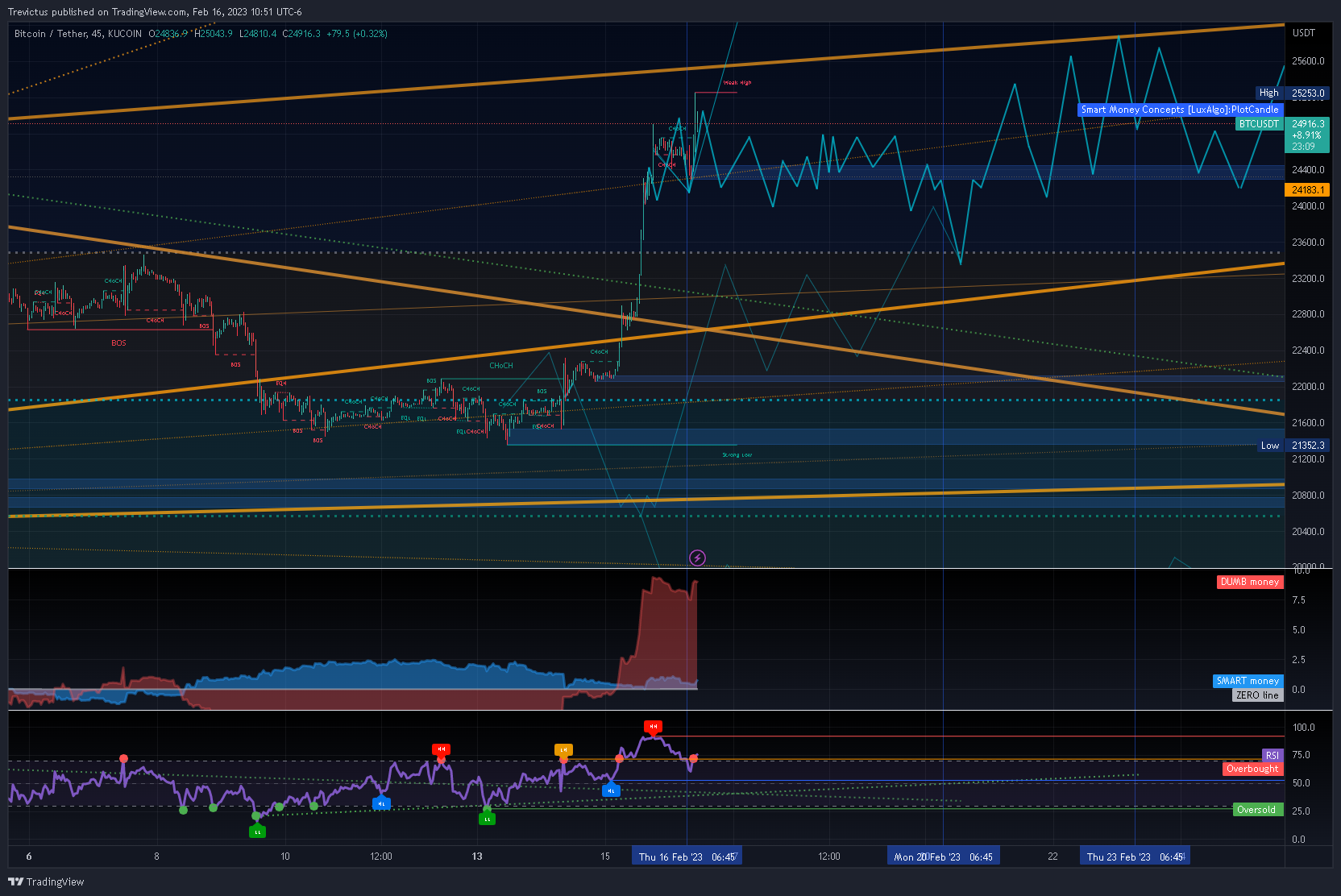The image size is (1341, 896).
Task: Click the 13 date tick on time axis
Action: pos(477,857)
